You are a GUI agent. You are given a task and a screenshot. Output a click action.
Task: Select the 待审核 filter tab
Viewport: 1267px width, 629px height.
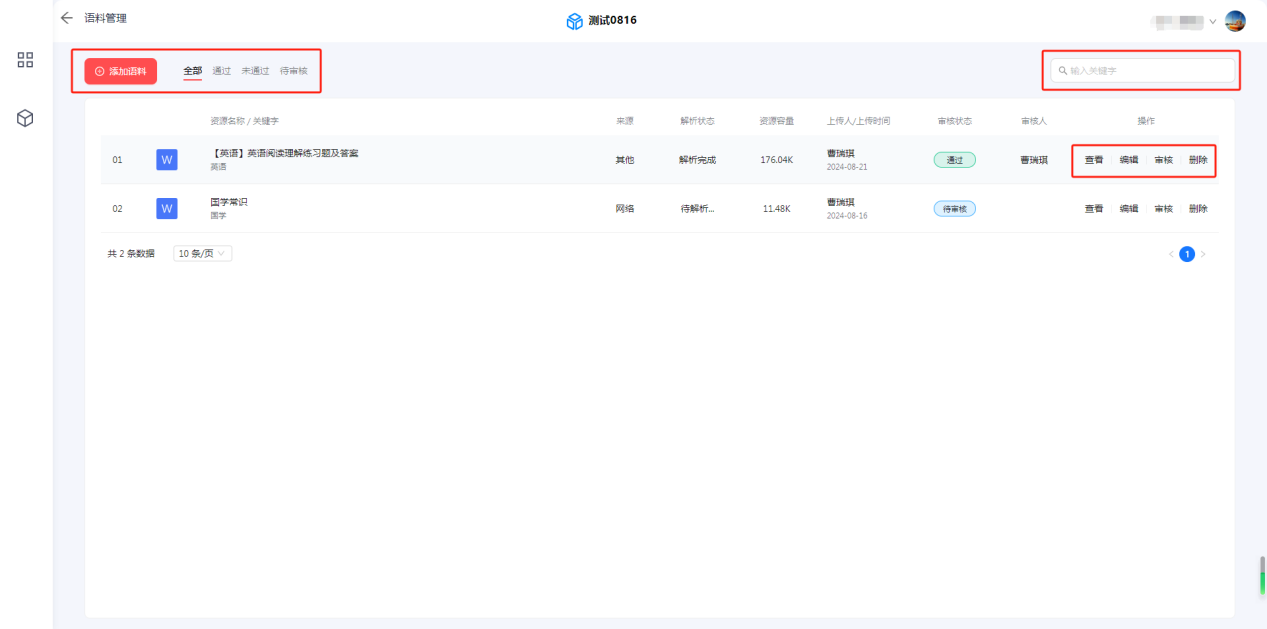294,71
